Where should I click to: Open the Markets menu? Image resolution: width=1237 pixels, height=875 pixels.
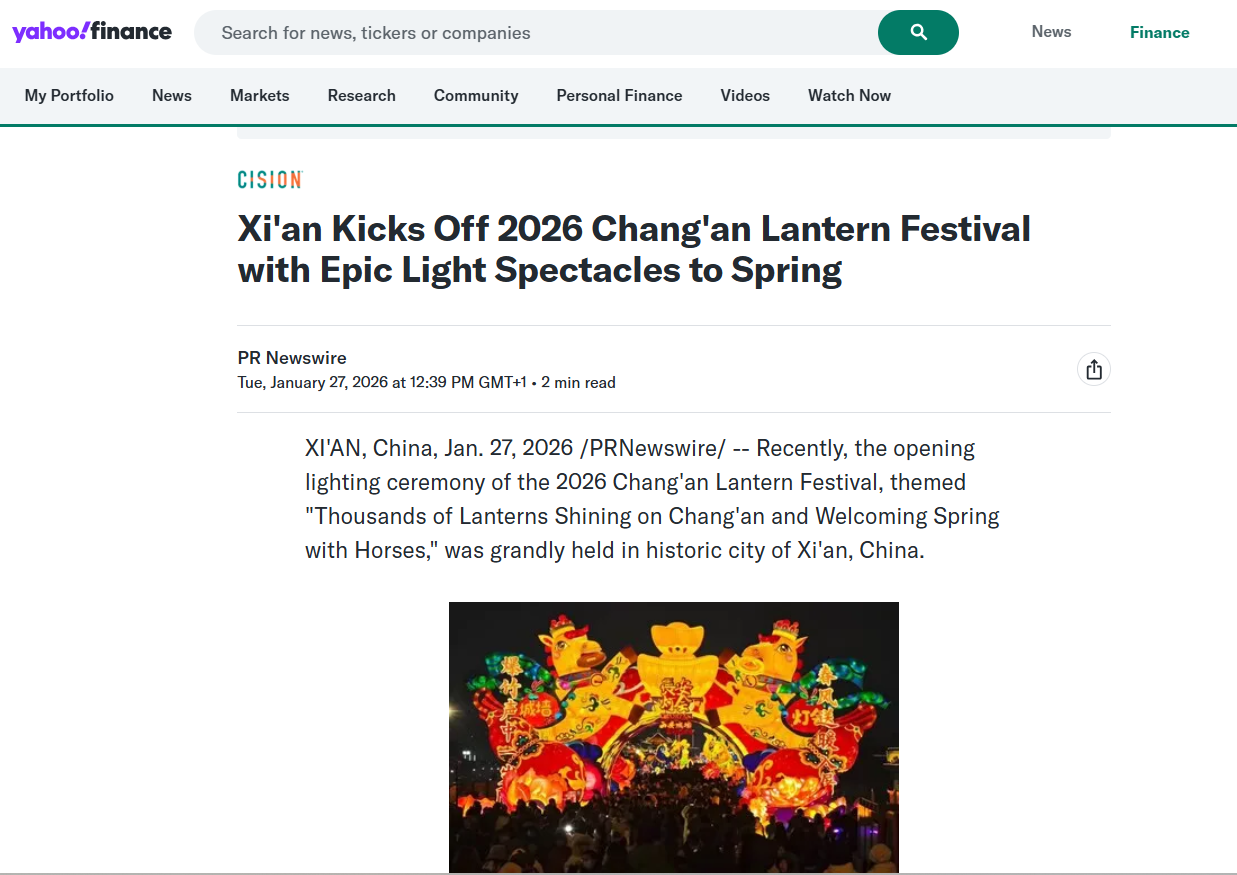click(260, 96)
